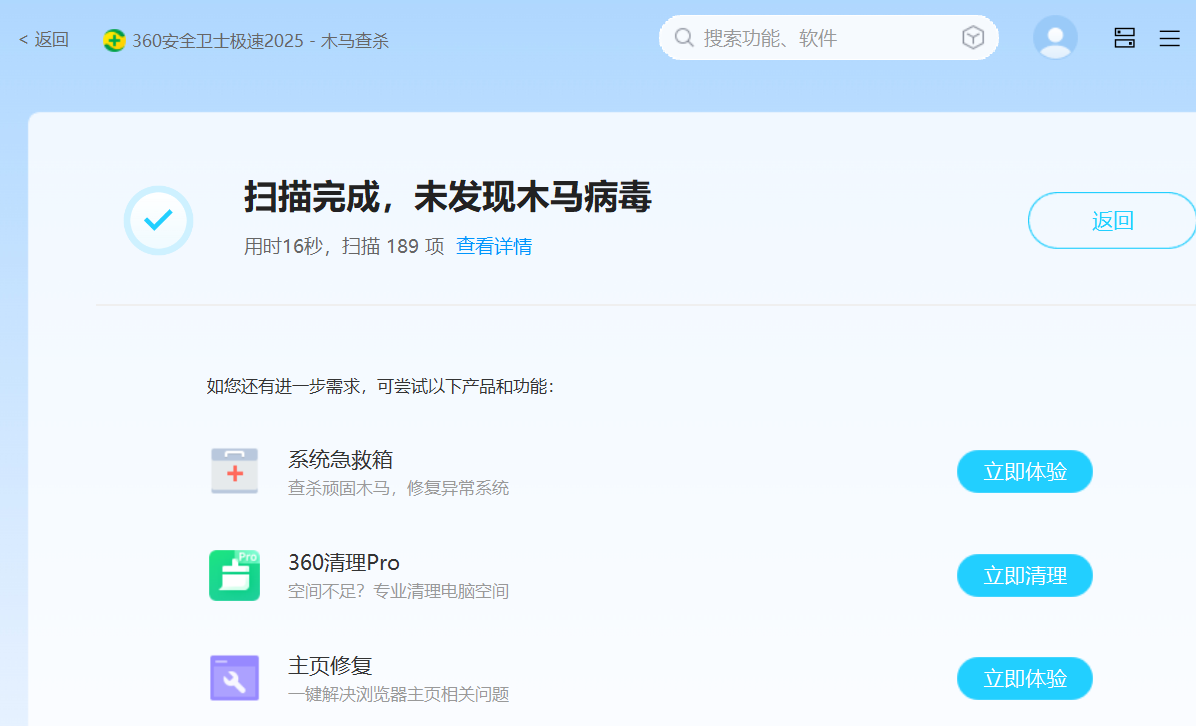Click the 如您还有进一步需求 prompt text
Screen dimensions: 1196x726
(x=380, y=387)
